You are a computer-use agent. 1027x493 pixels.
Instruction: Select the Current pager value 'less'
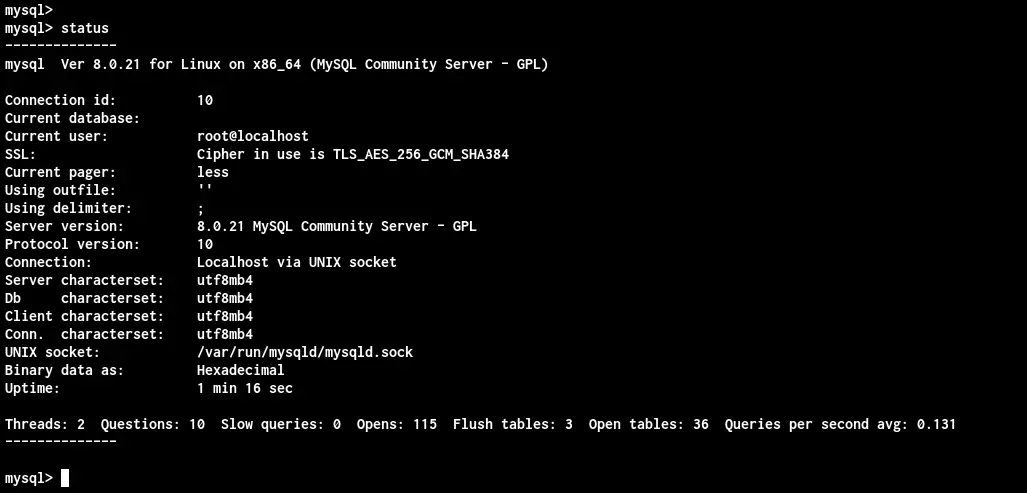click(213, 172)
